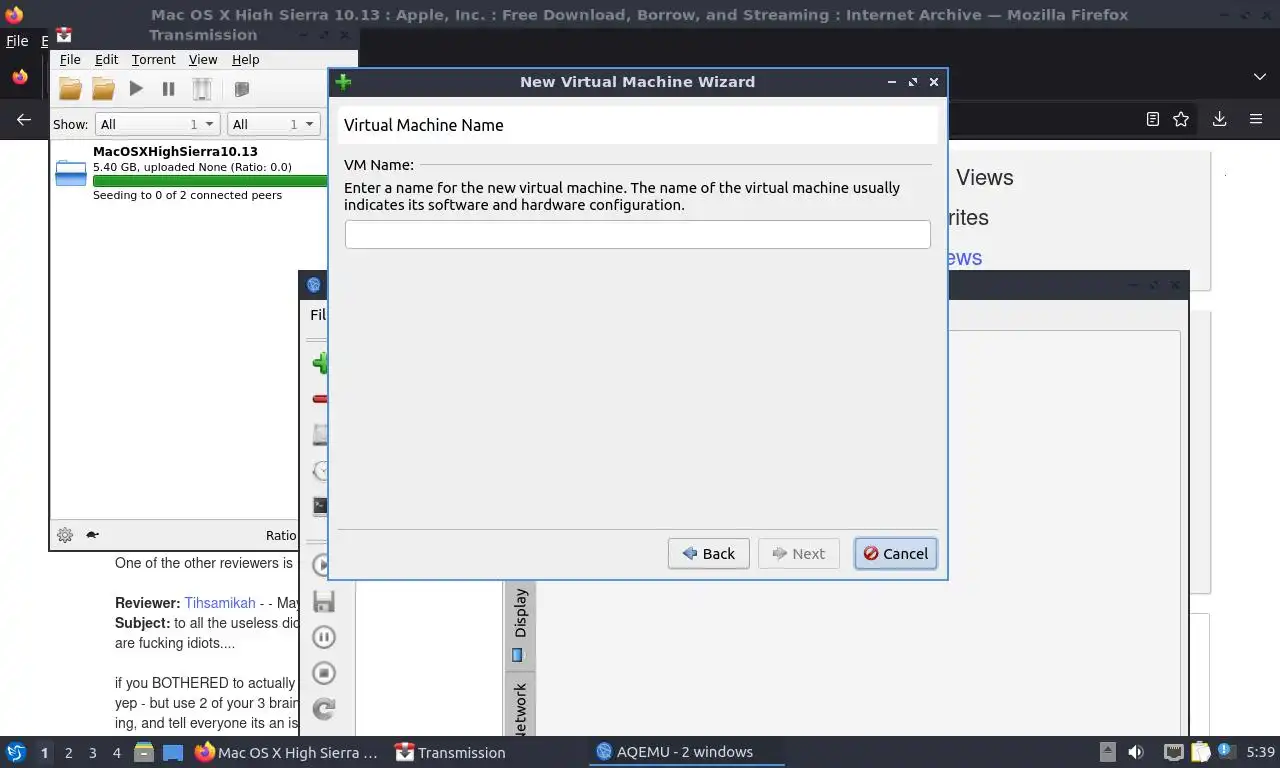
Task: Open reviewer Tihsamikah profile link
Action: (x=219, y=603)
